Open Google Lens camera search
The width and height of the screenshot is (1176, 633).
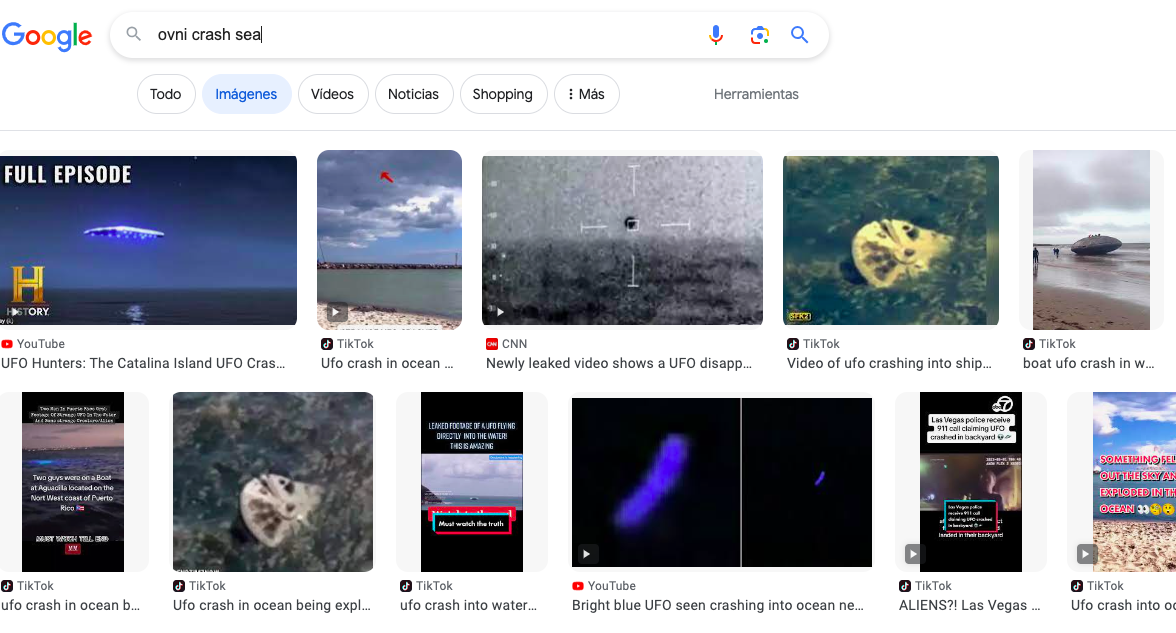[x=759, y=35]
